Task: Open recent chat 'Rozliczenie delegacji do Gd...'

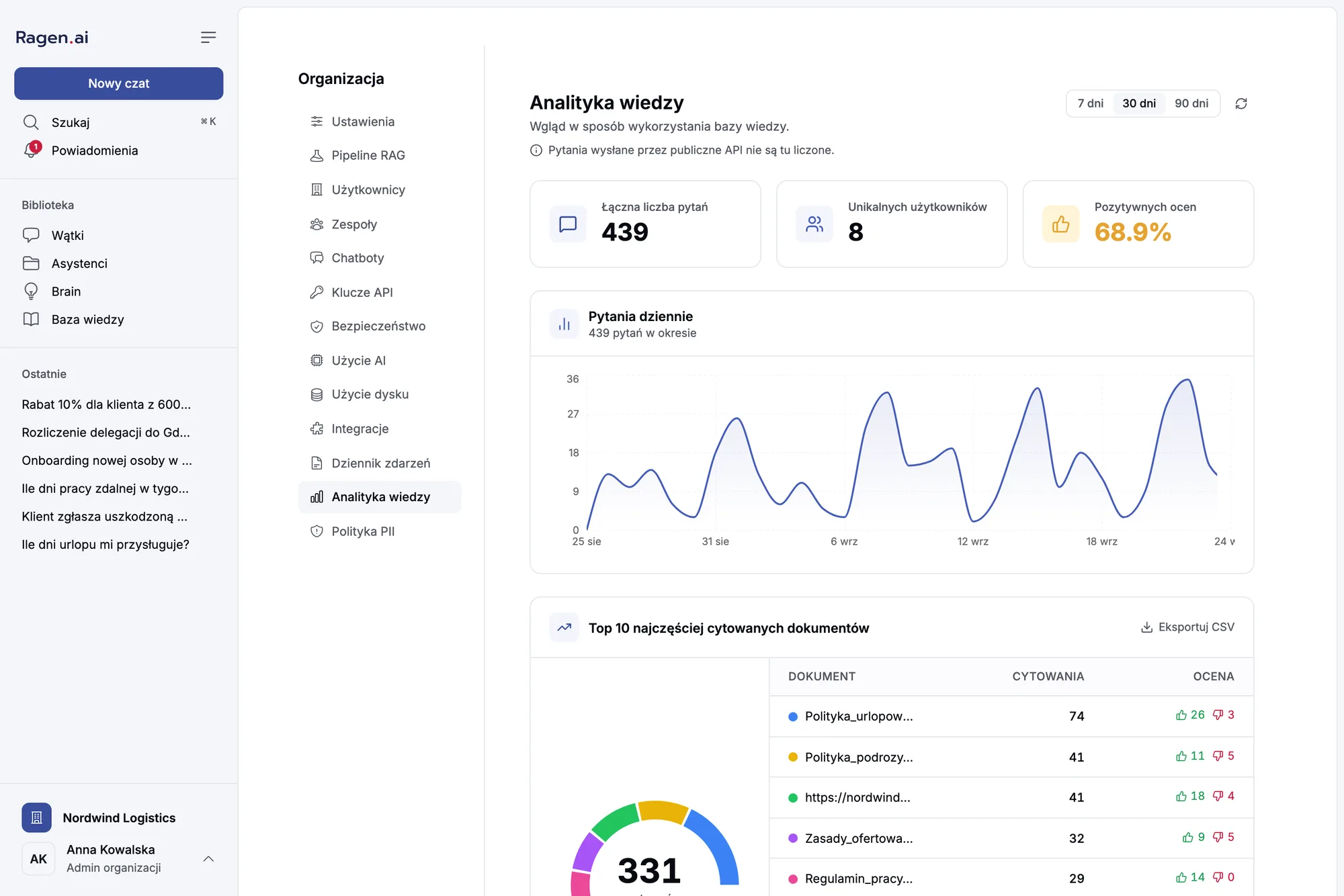Action: [106, 433]
